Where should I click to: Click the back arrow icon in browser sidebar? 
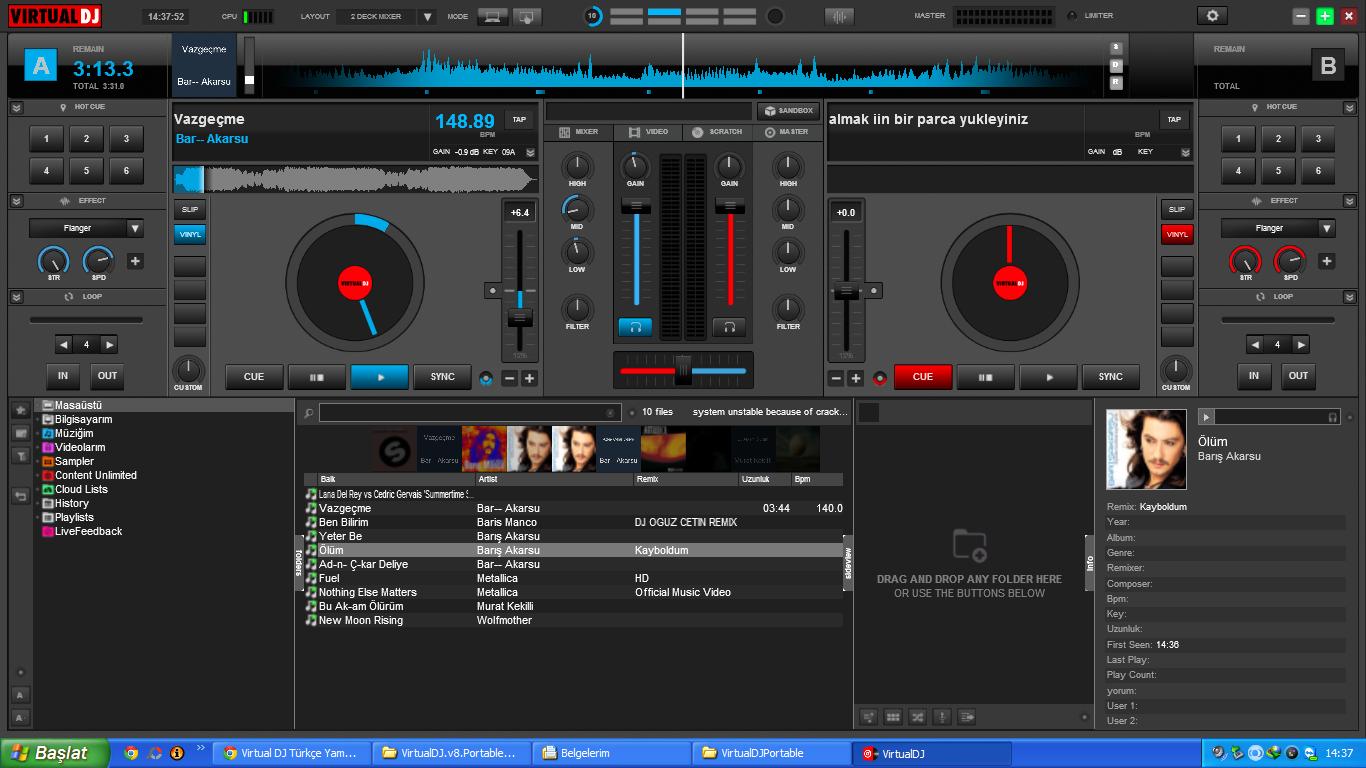click(19, 495)
